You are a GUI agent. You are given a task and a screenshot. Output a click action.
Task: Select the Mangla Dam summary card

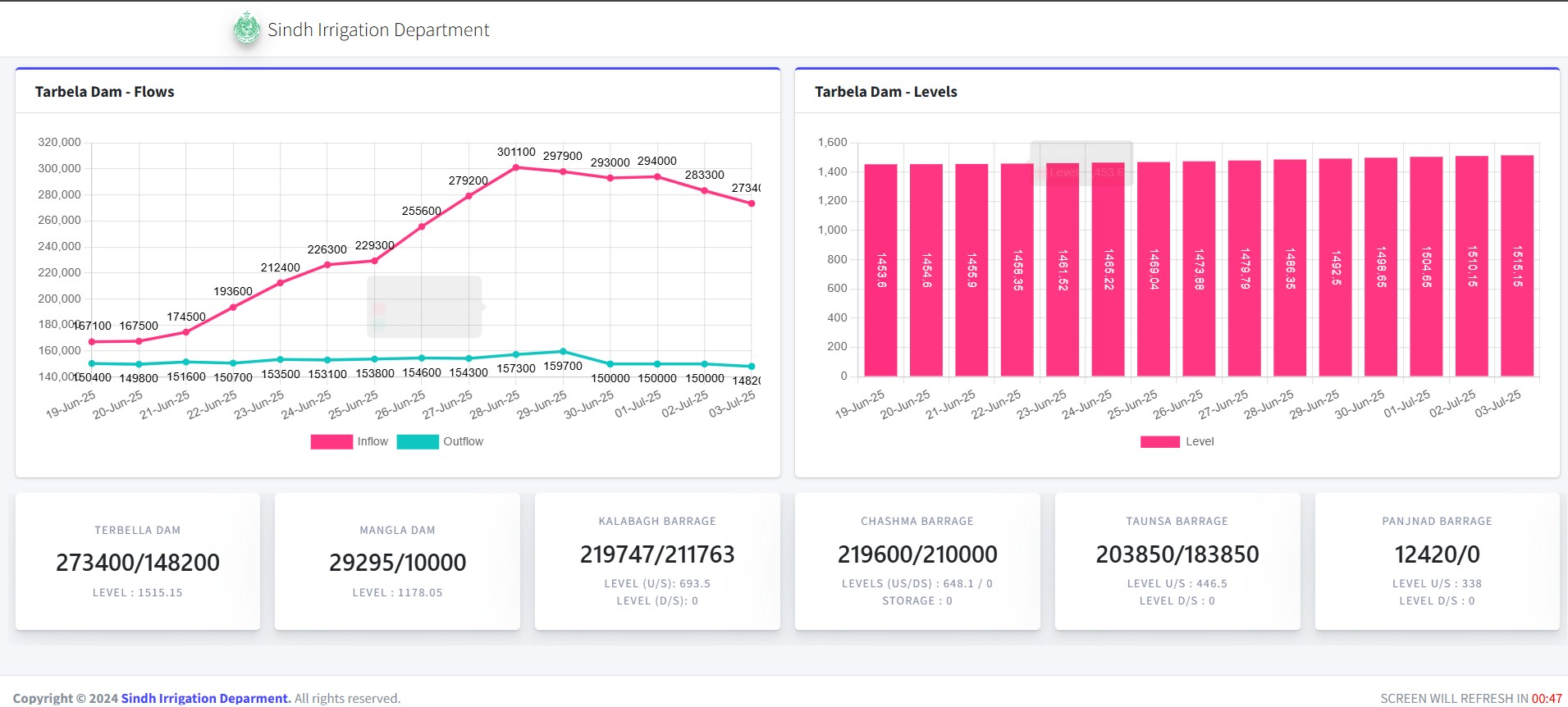pos(397,562)
